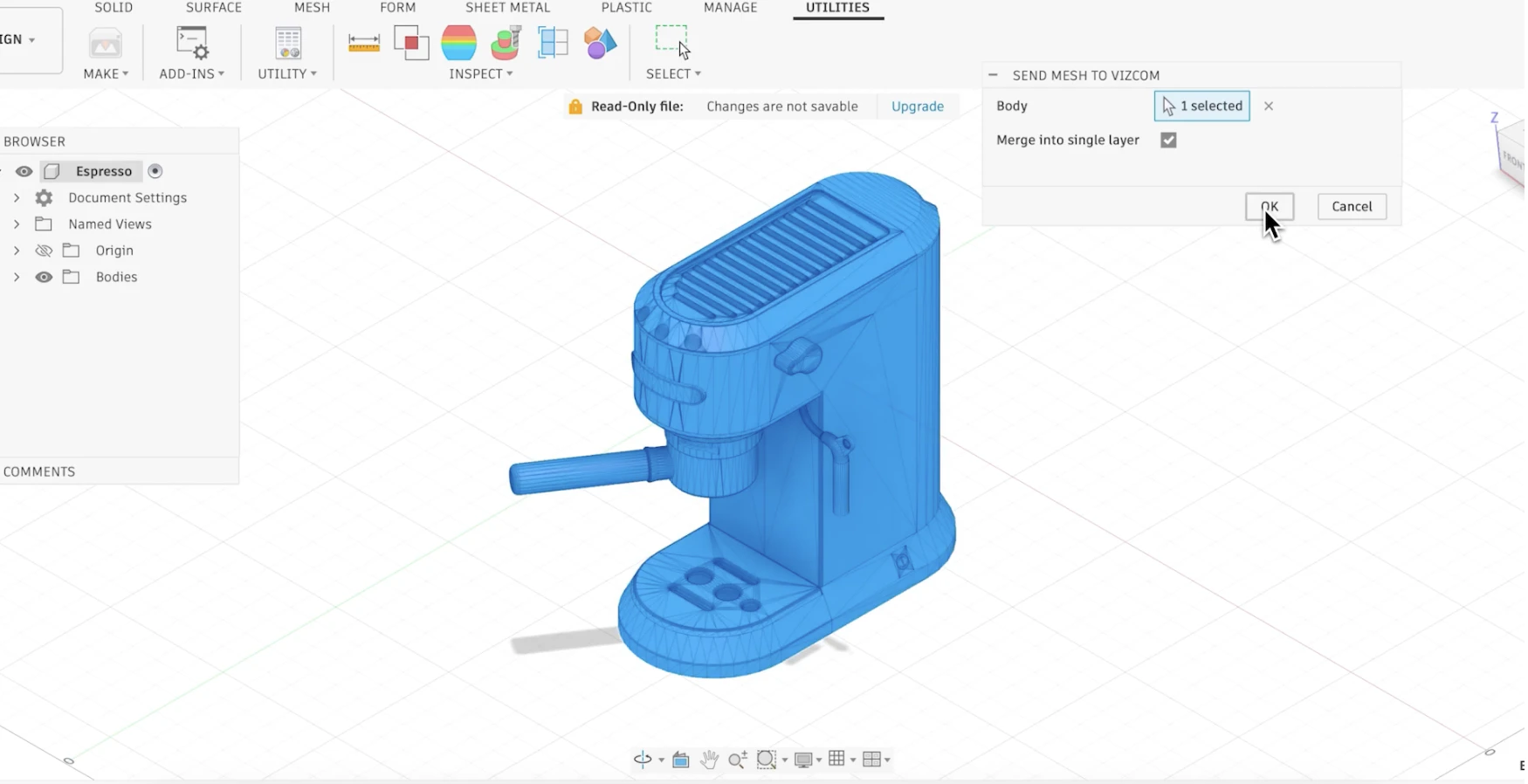Hide the Bodies folder
The height and width of the screenshot is (784, 1528).
click(x=44, y=277)
